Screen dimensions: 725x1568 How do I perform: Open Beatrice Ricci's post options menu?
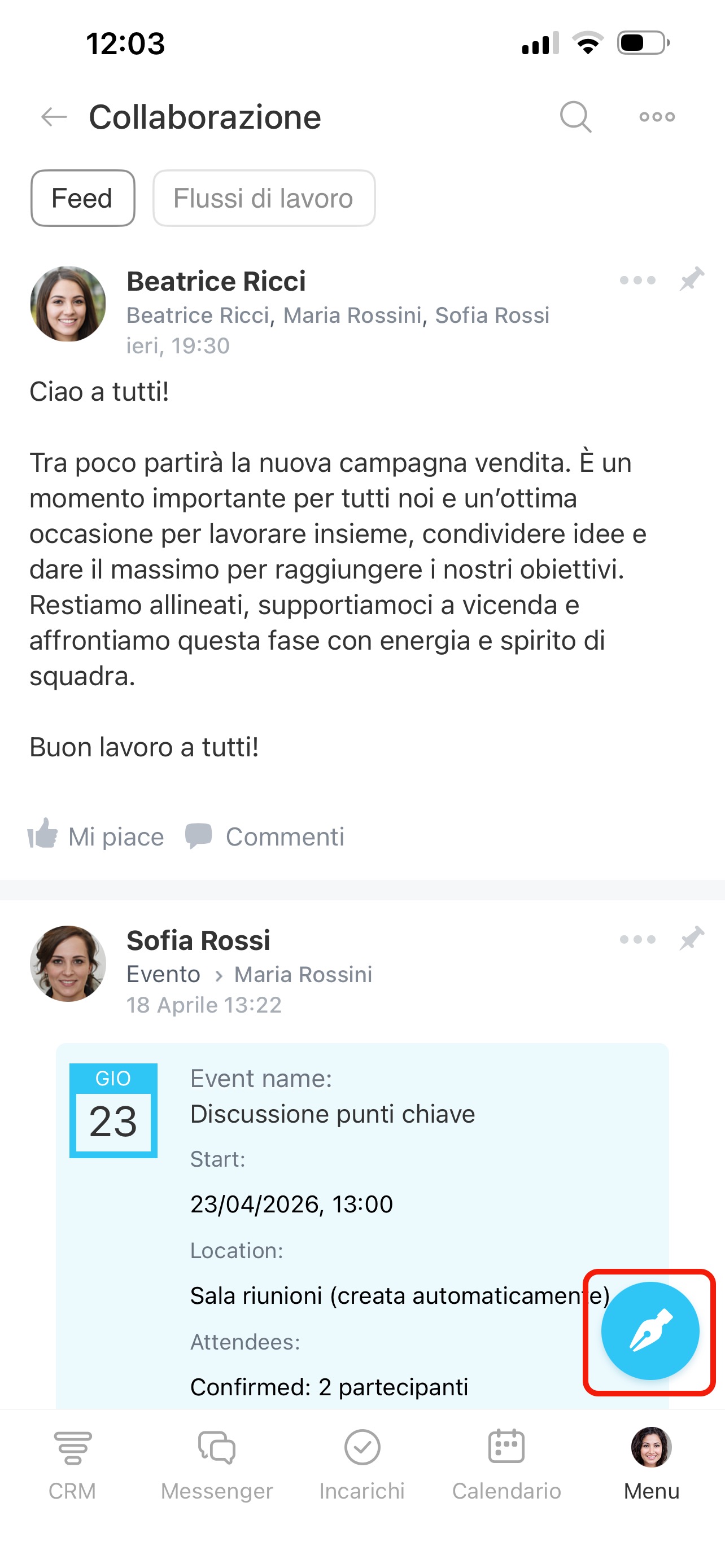(637, 280)
